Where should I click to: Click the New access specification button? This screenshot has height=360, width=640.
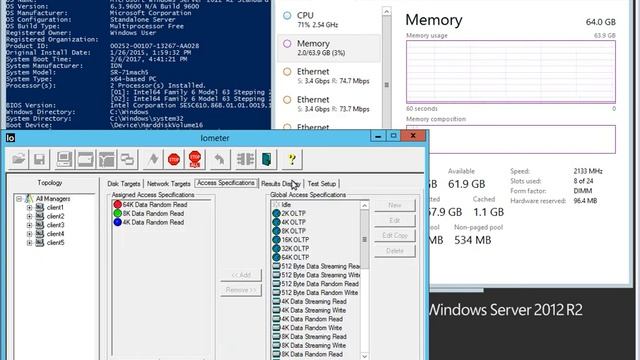point(395,205)
